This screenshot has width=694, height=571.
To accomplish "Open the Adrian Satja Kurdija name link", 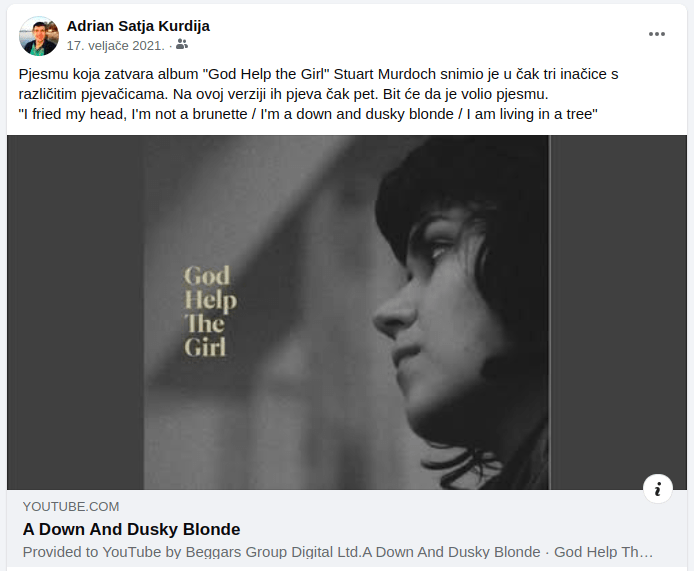I will click(138, 26).
